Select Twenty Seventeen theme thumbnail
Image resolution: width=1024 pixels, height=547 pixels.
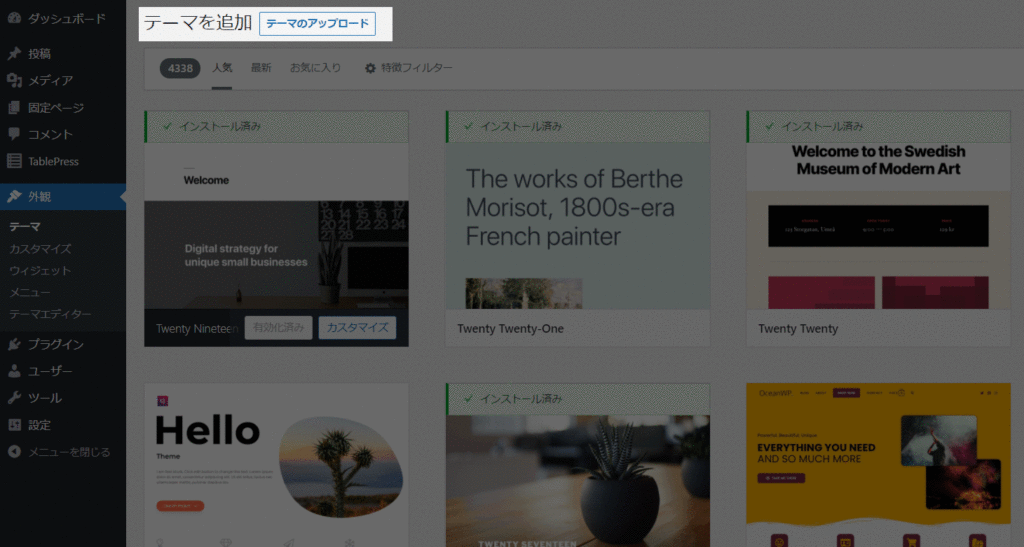click(577, 480)
